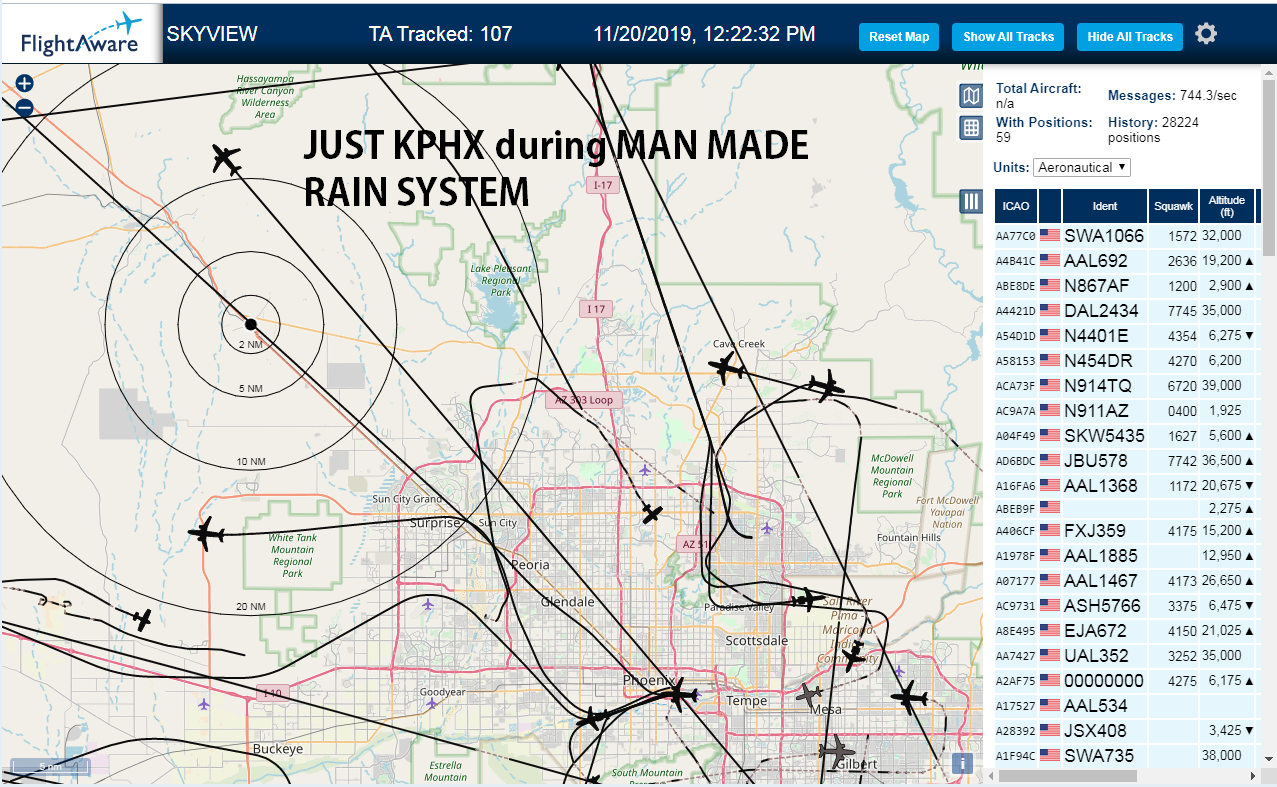Open the Units Aeronautical dropdown
This screenshot has width=1277, height=787.
pos(1082,167)
